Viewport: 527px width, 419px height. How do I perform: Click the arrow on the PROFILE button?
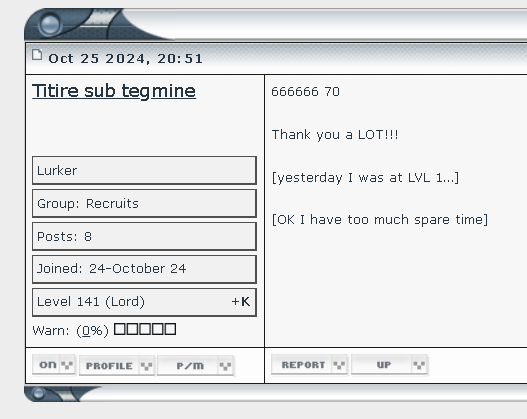pos(147,366)
